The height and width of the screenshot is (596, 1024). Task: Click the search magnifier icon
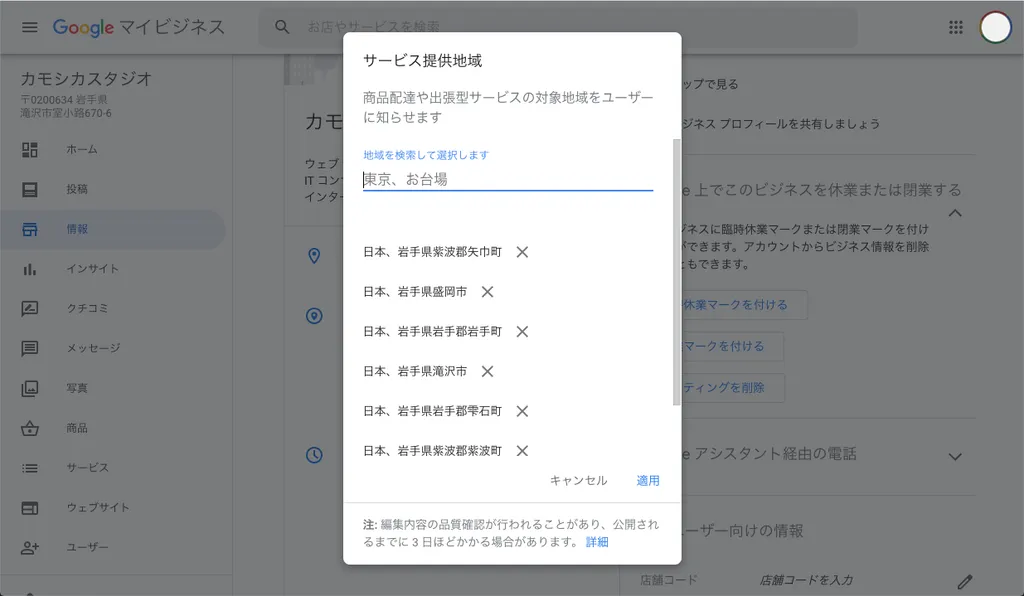click(282, 27)
